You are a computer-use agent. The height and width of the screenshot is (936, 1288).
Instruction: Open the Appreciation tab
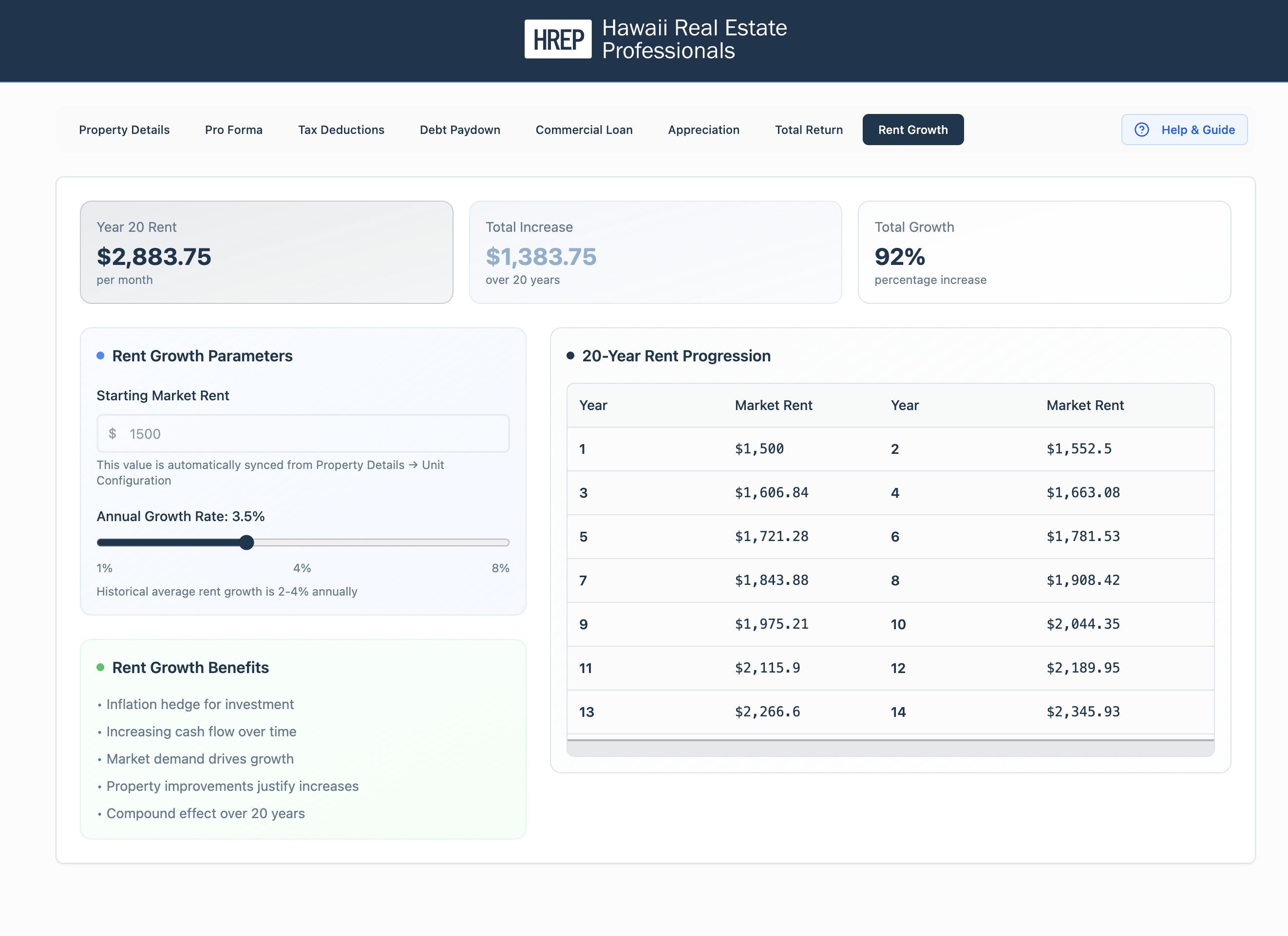click(703, 130)
